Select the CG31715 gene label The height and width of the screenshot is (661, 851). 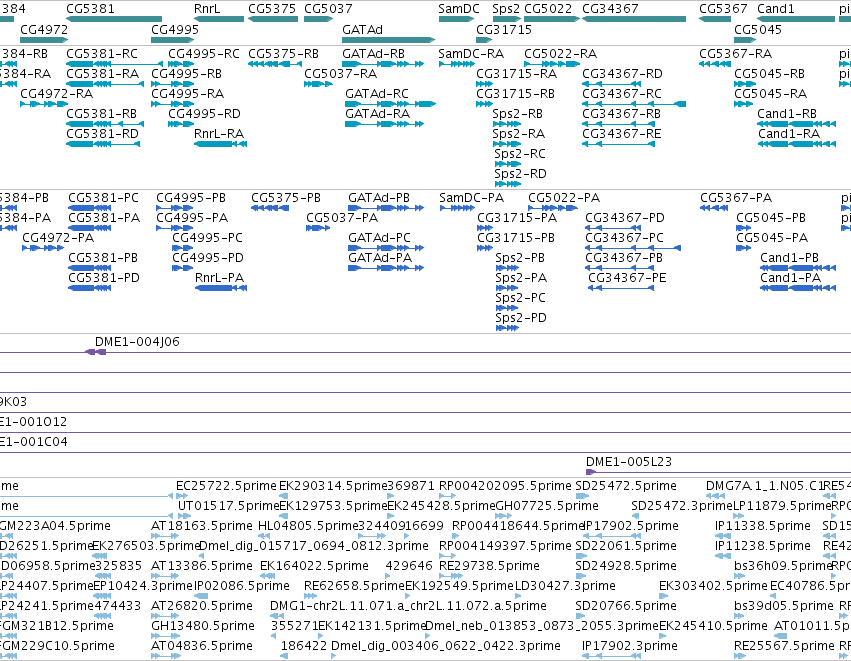pyautogui.click(x=504, y=29)
